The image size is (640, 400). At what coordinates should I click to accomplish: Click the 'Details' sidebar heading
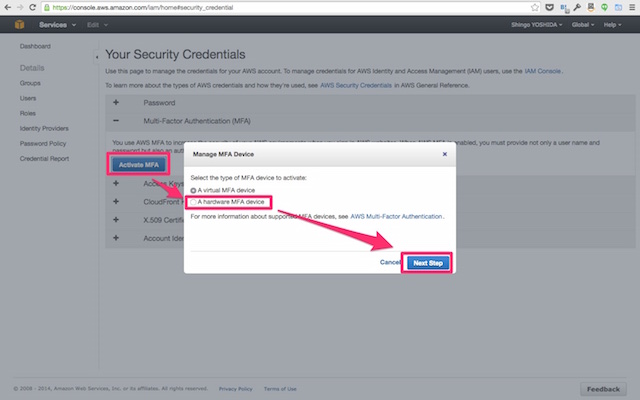[x=32, y=68]
